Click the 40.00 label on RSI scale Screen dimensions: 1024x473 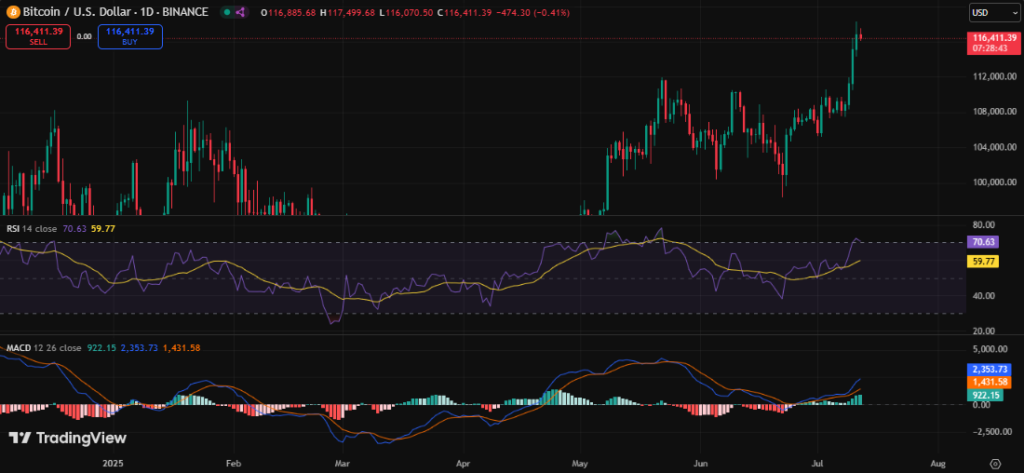pos(982,296)
